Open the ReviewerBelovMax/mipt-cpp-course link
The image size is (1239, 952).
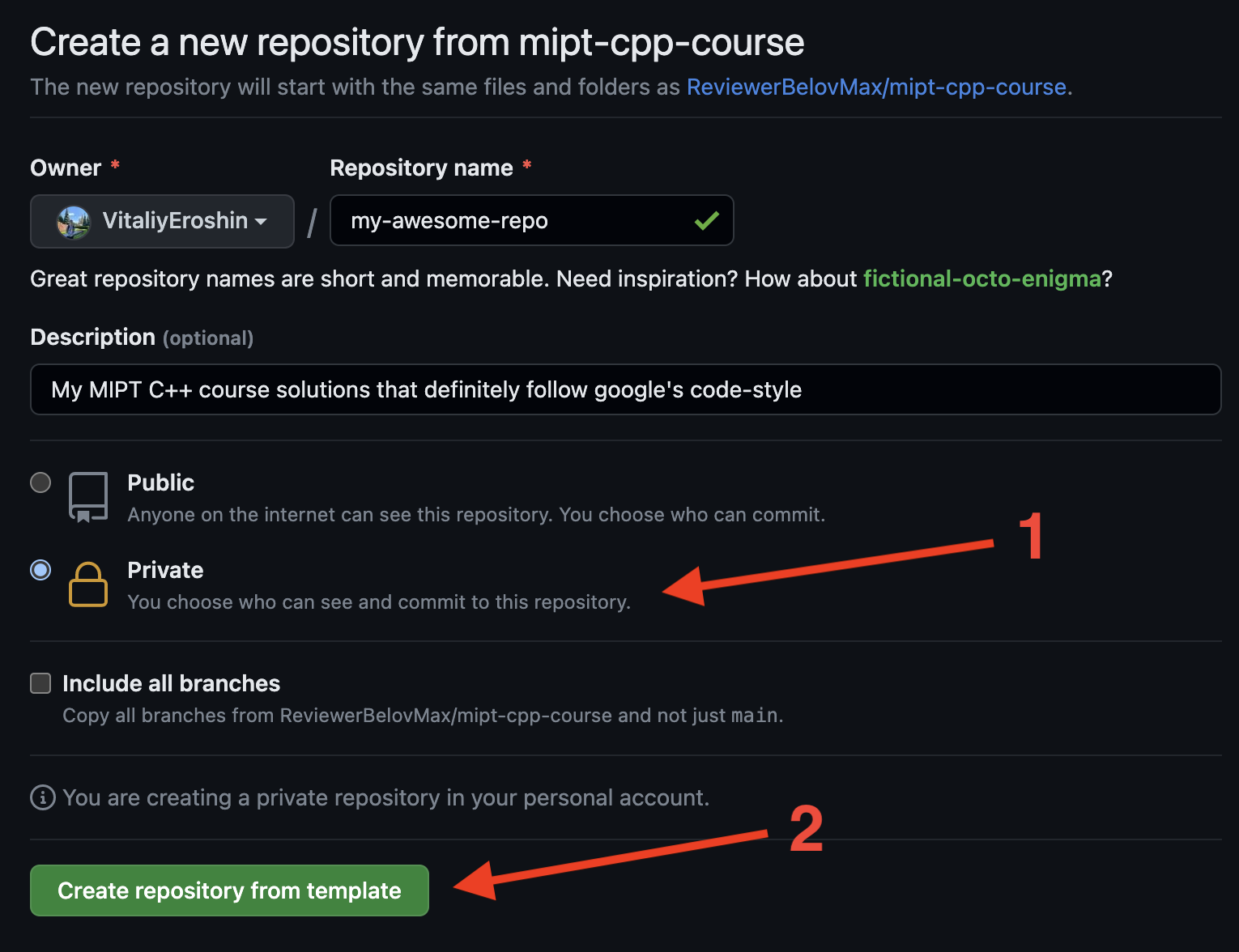click(x=877, y=87)
